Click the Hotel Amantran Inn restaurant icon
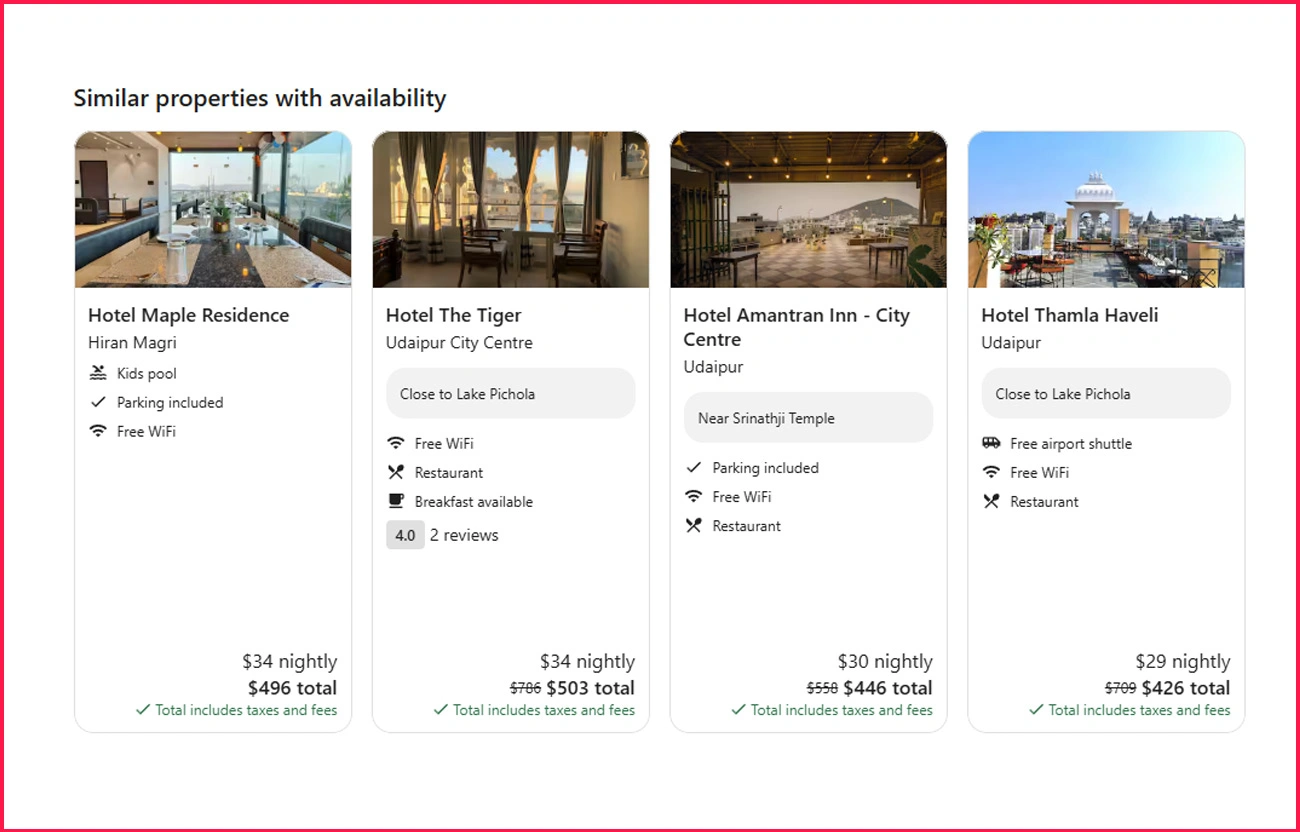The image size is (1300, 832). [694, 525]
